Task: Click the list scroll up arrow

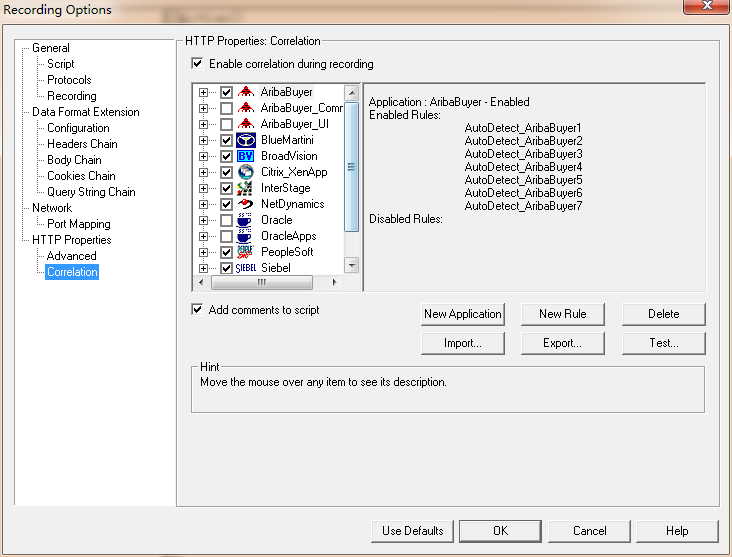Action: tap(352, 93)
